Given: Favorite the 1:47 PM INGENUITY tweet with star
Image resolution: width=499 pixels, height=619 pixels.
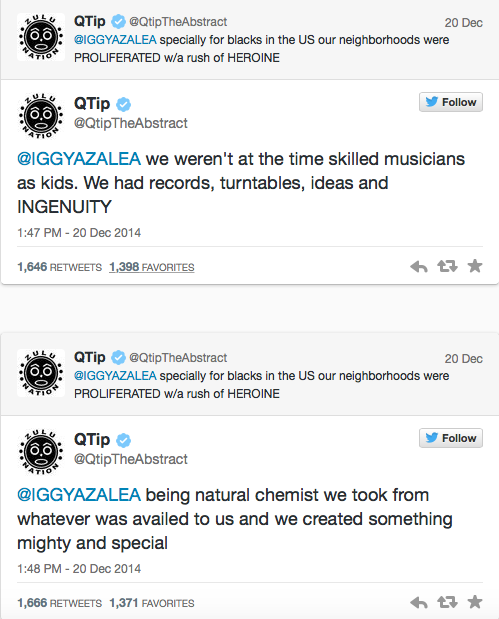Looking at the screenshot, I should [x=475, y=266].
